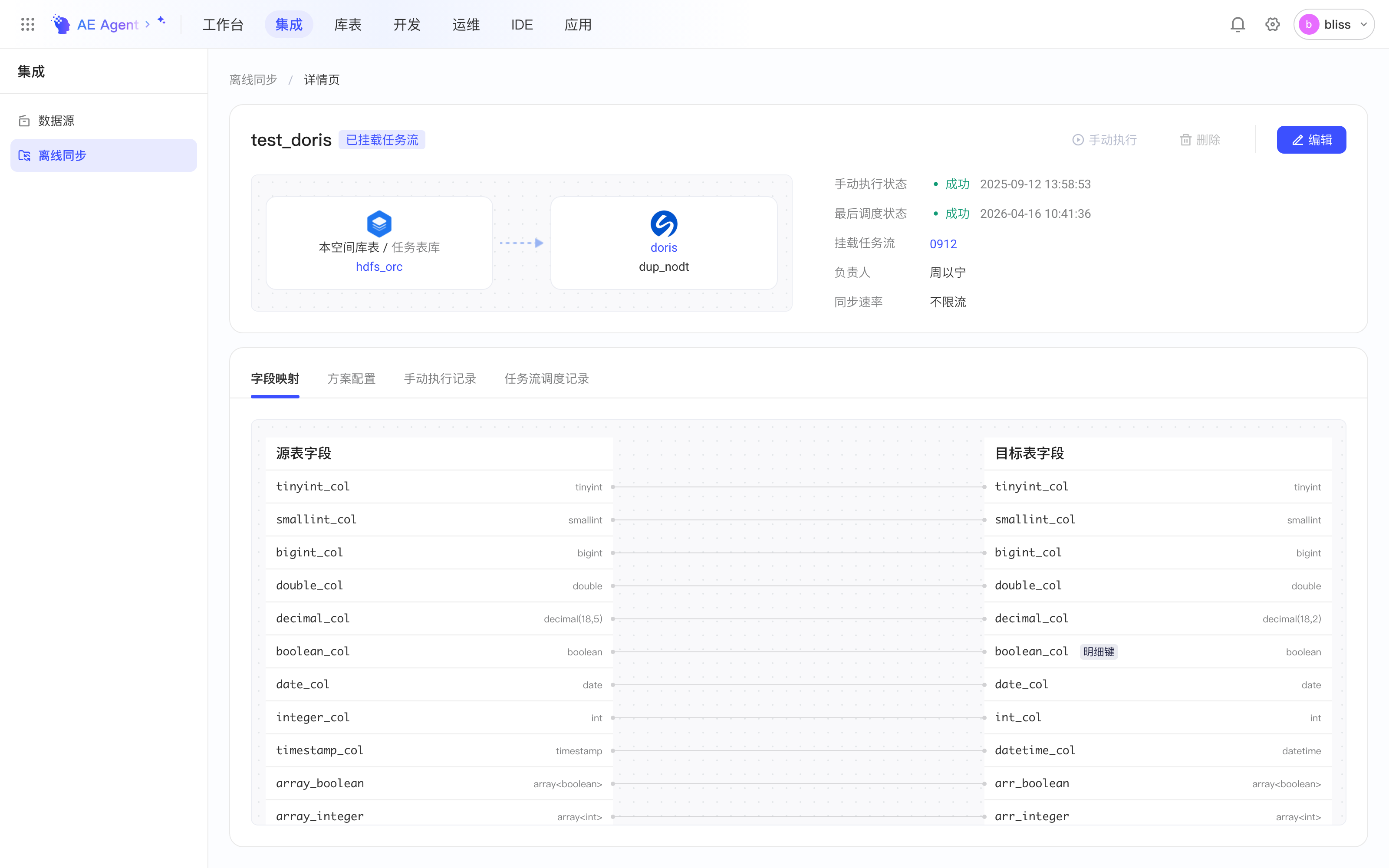Click the 删除 trash icon

[x=1185, y=140]
